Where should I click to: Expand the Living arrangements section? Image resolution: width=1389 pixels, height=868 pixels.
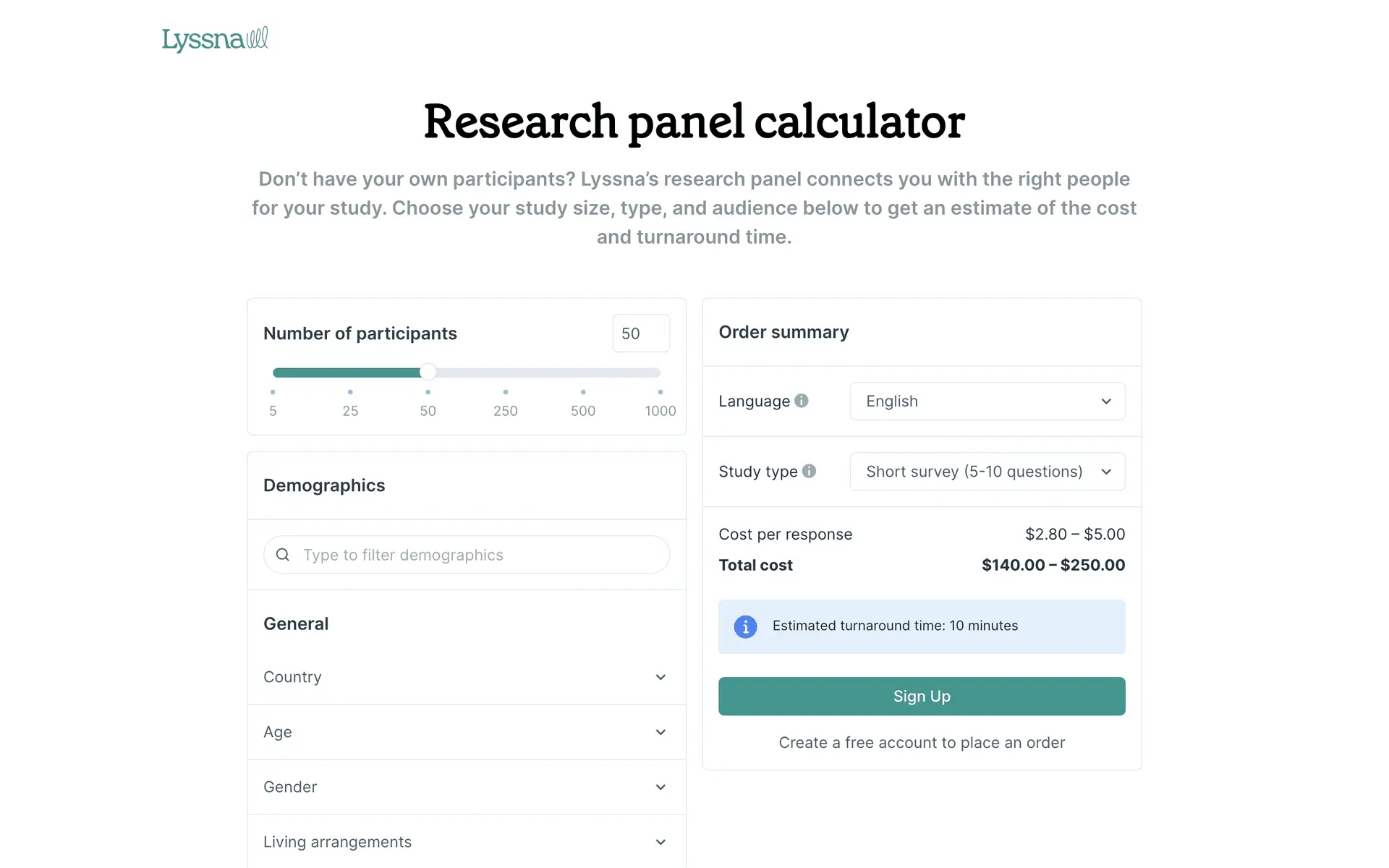tap(466, 842)
